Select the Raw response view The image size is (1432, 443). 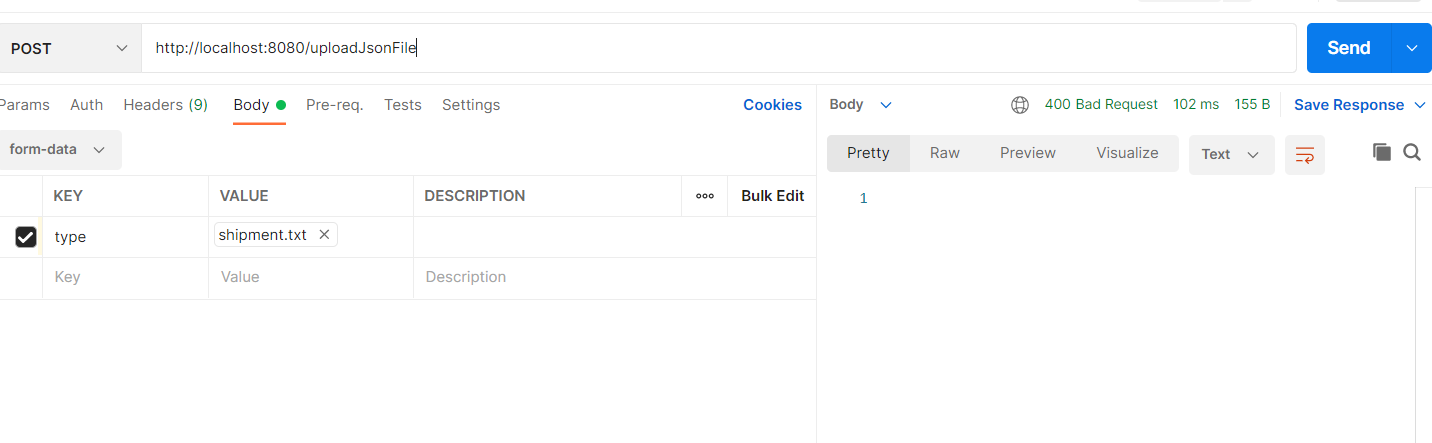[x=945, y=153]
